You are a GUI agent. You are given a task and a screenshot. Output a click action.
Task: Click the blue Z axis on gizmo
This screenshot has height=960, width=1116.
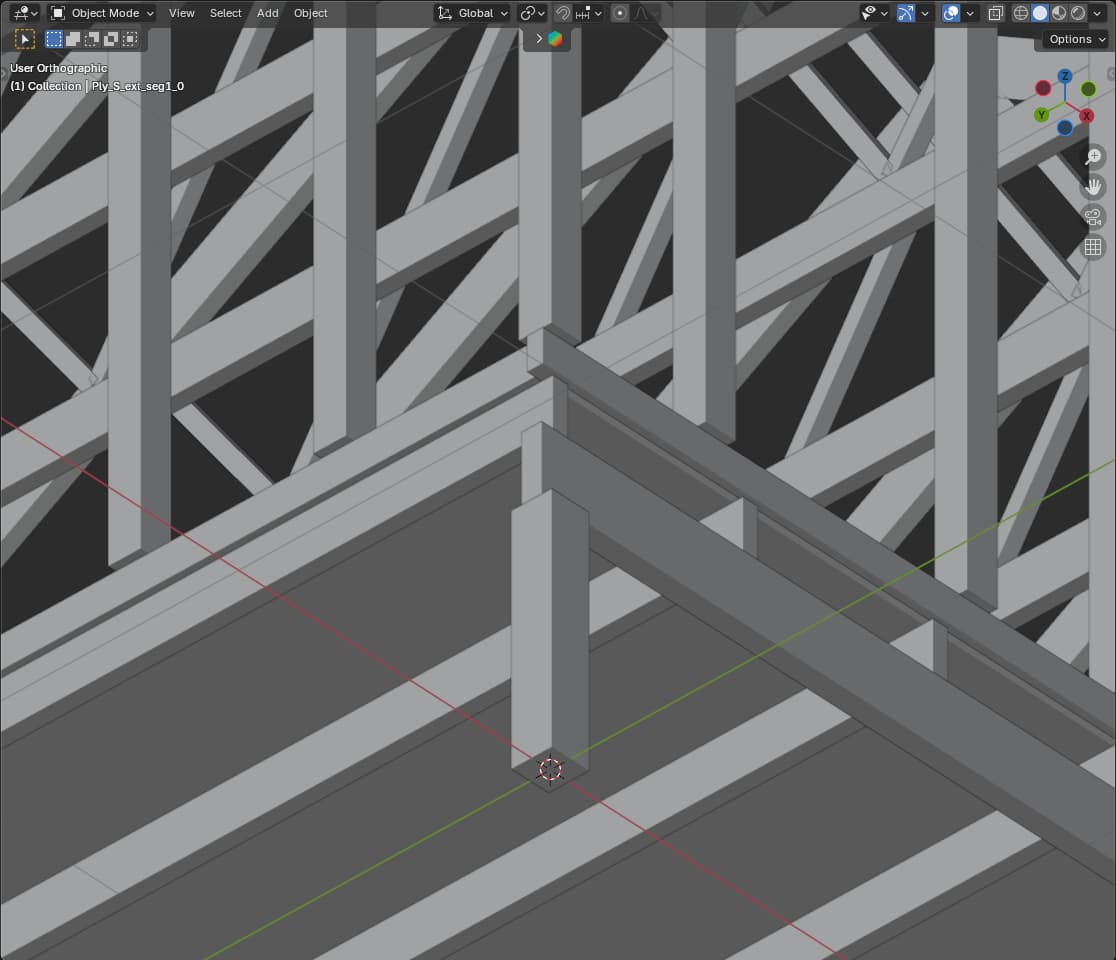pyautogui.click(x=1065, y=77)
